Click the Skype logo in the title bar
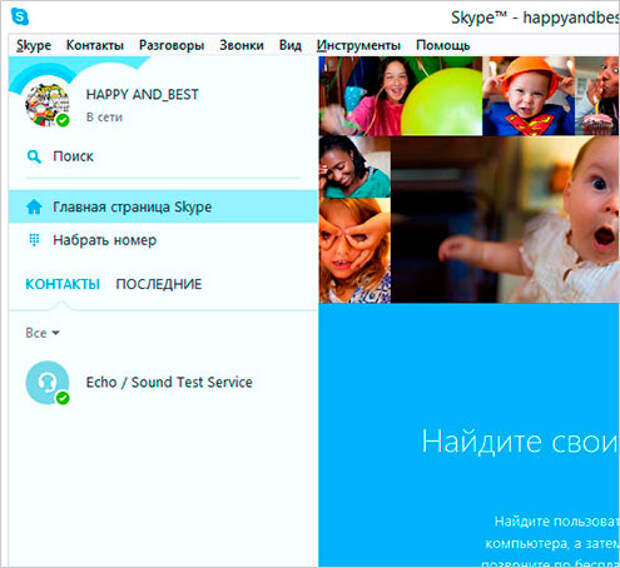The height and width of the screenshot is (568, 620). (x=20, y=17)
